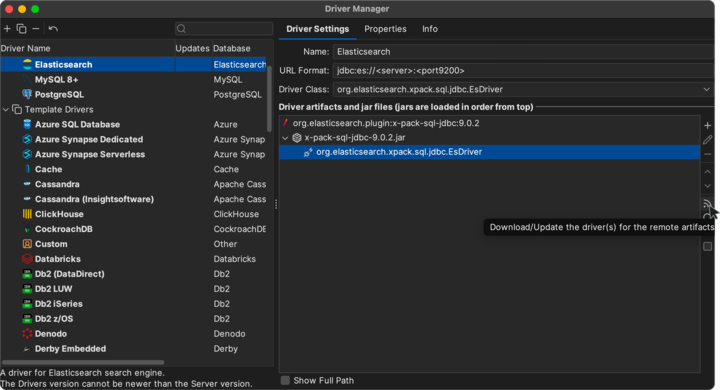Image resolution: width=720 pixels, height=390 pixels.
Task: Click the ClickHouse driver icon
Action: click(x=27, y=214)
